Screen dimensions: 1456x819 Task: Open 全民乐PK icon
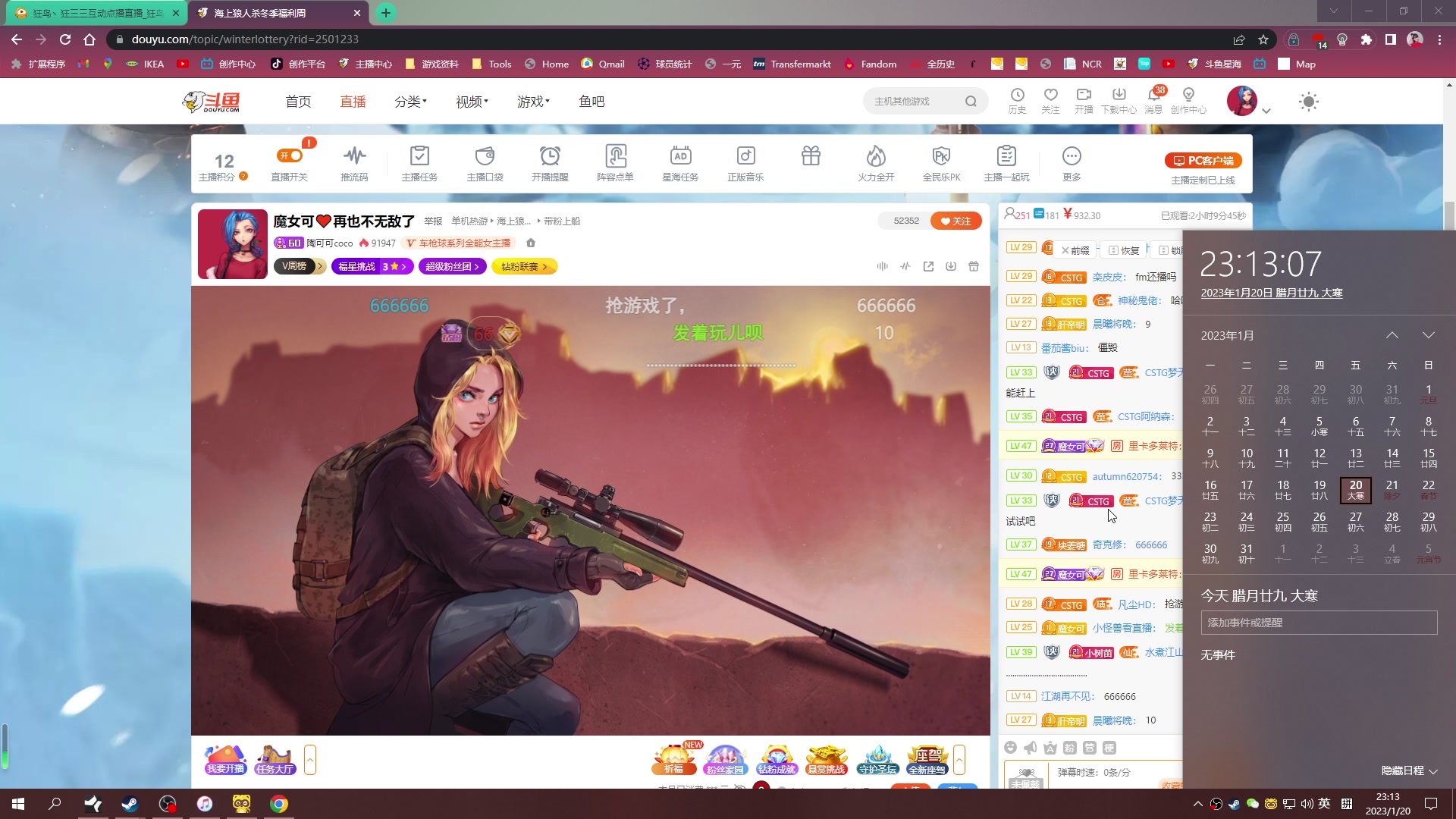click(941, 157)
